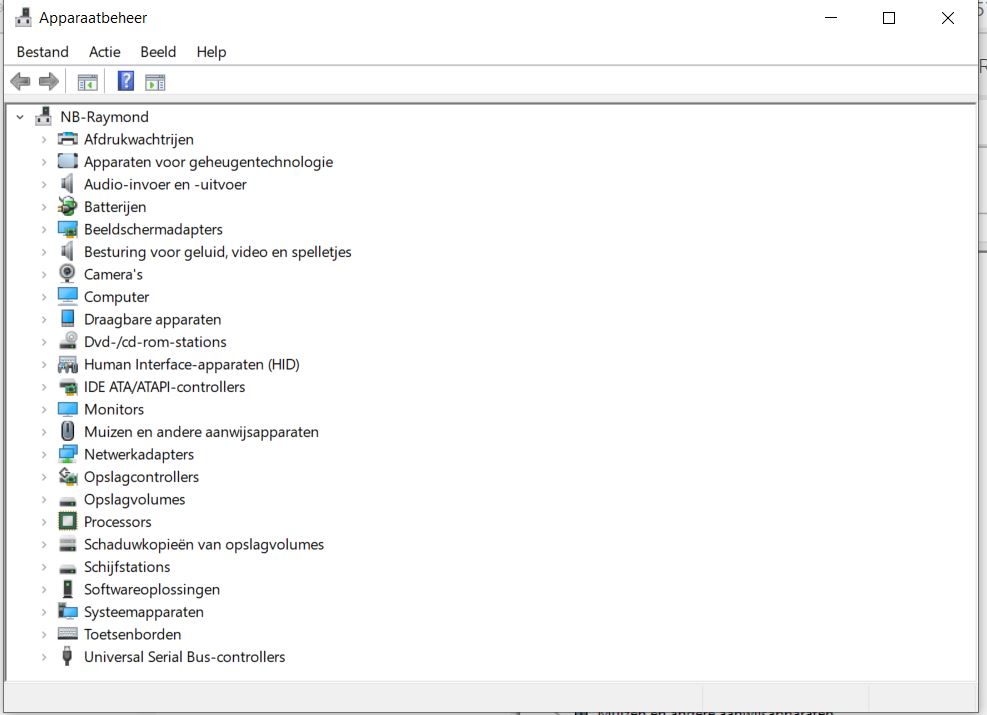This screenshot has width=987, height=715.
Task: Select Audio-invoer en -uitvoer entry
Action: click(x=165, y=184)
